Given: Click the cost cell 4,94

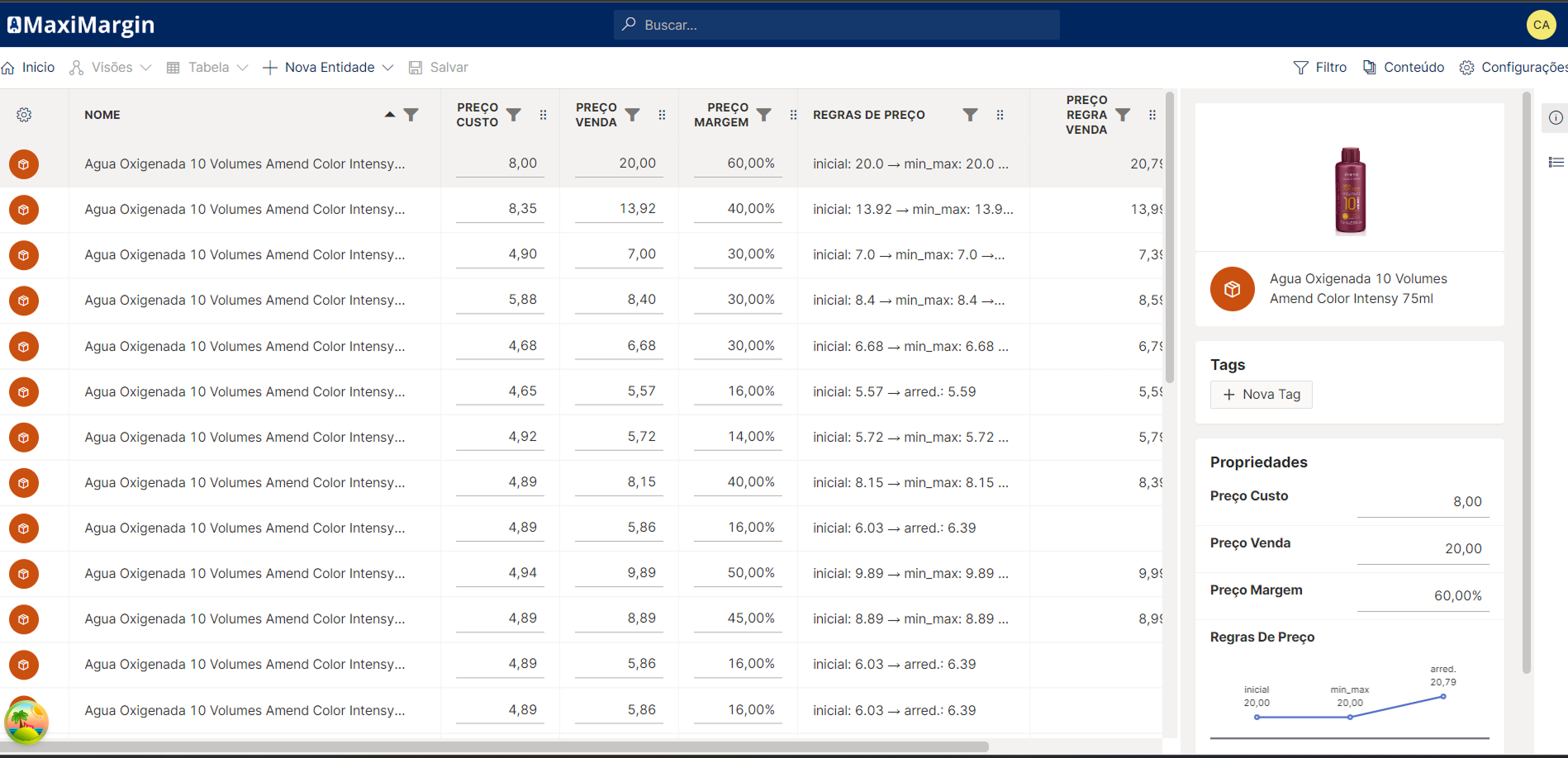Looking at the screenshot, I should tap(500, 574).
